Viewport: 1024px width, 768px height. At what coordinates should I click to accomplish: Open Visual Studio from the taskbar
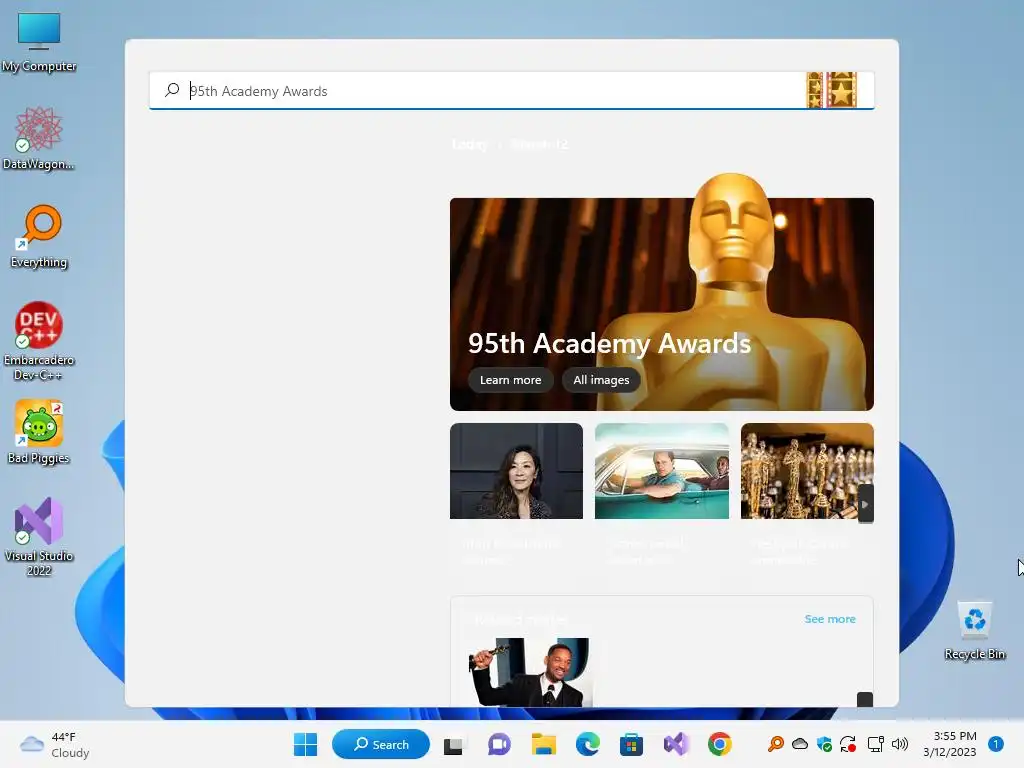coord(676,744)
